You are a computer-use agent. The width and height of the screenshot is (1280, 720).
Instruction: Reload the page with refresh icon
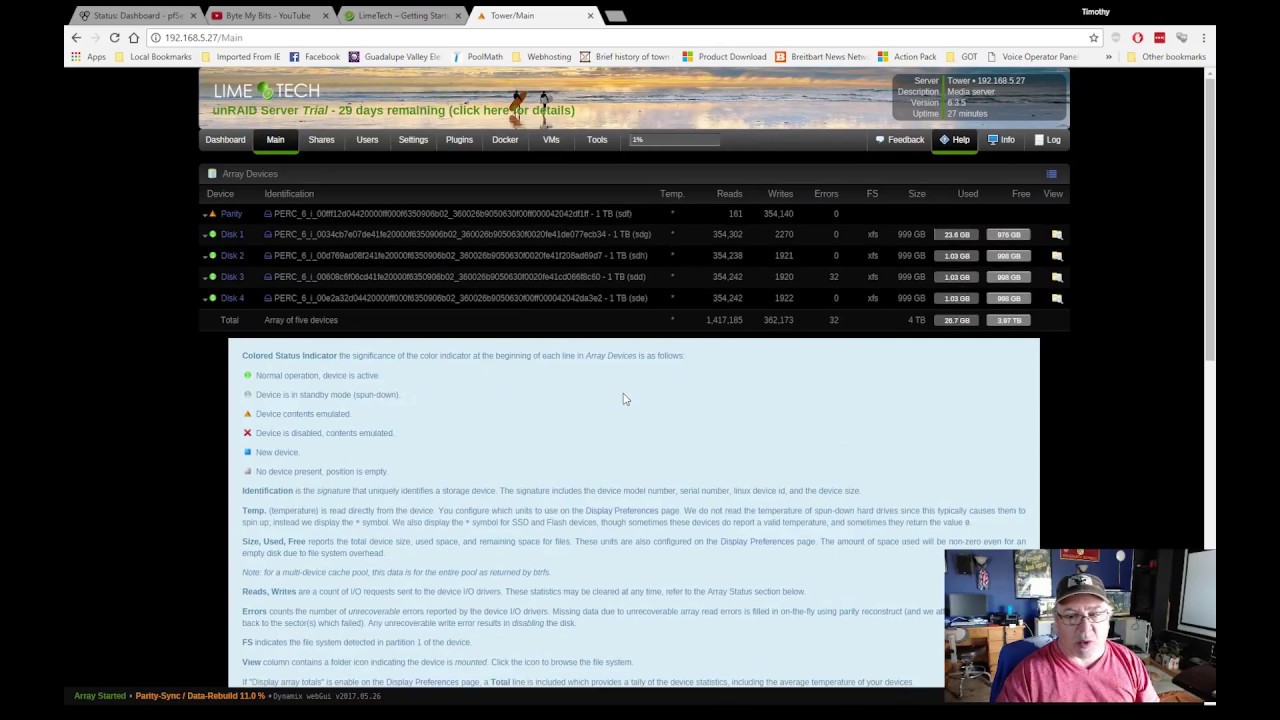(114, 37)
